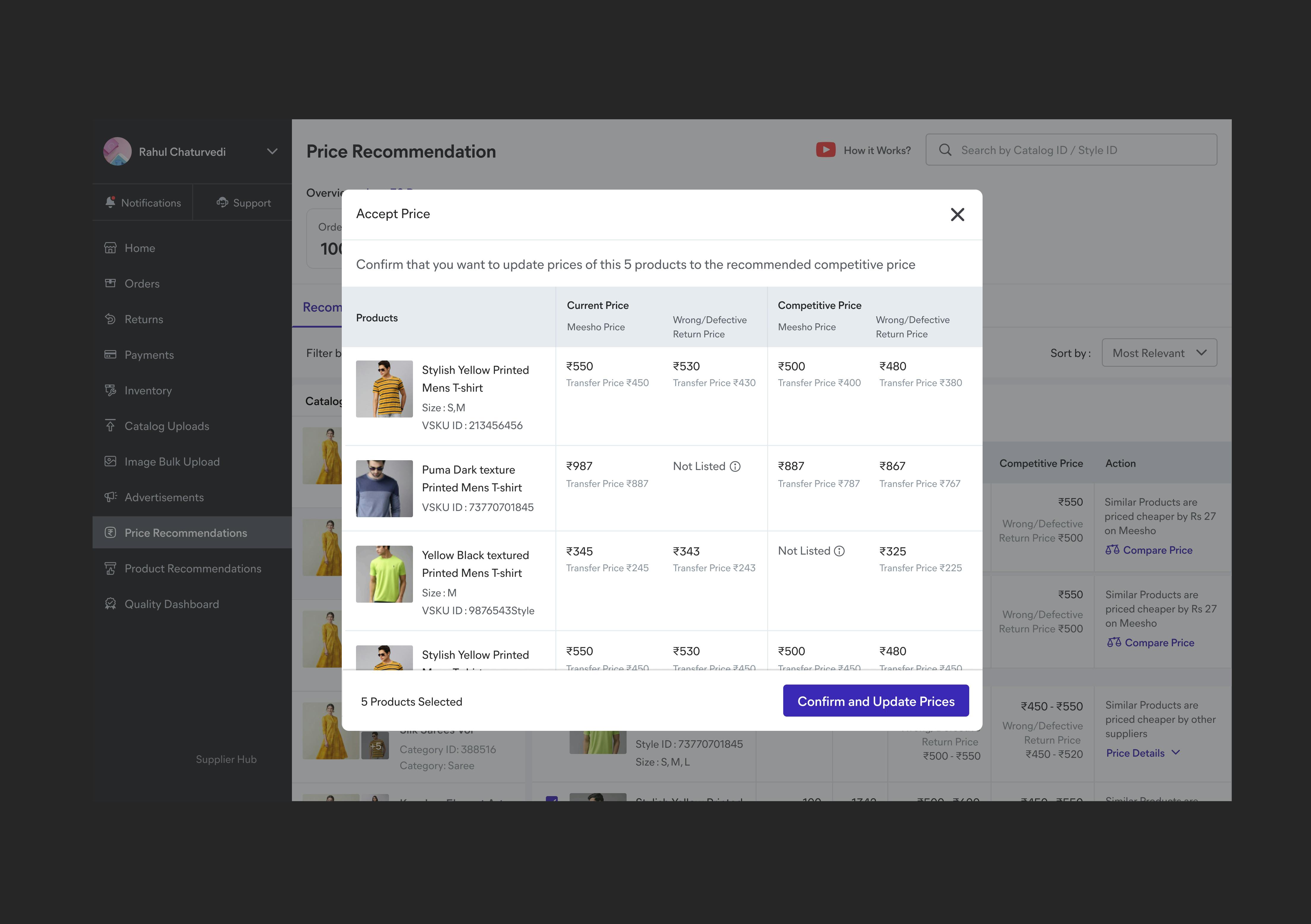The height and width of the screenshot is (924, 1311).
Task: Click Supplier Hub link
Action: click(226, 759)
